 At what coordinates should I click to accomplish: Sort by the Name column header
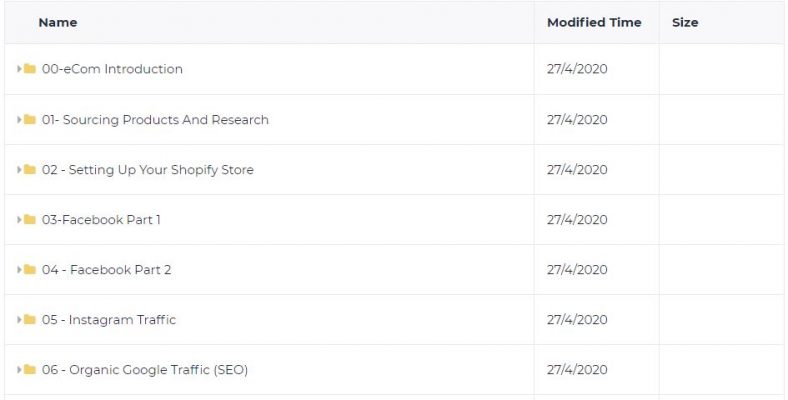tap(58, 23)
